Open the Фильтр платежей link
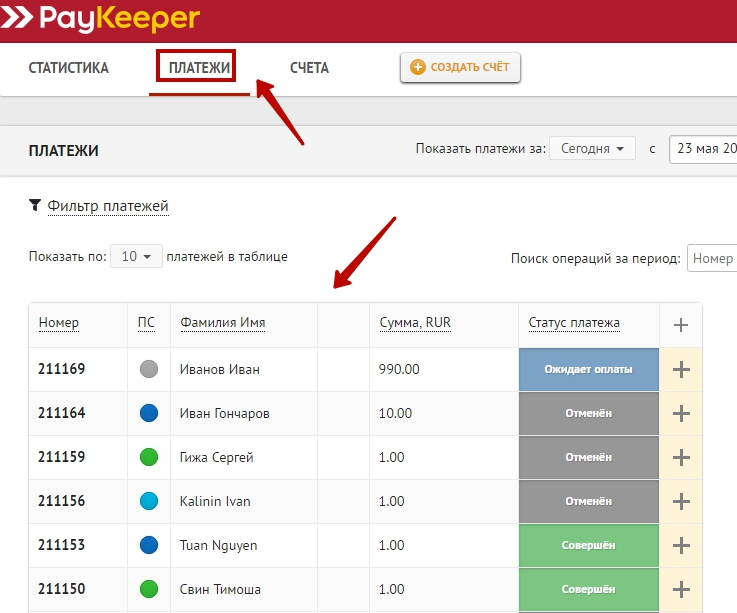Viewport: 737px width, 613px height. tap(108, 206)
